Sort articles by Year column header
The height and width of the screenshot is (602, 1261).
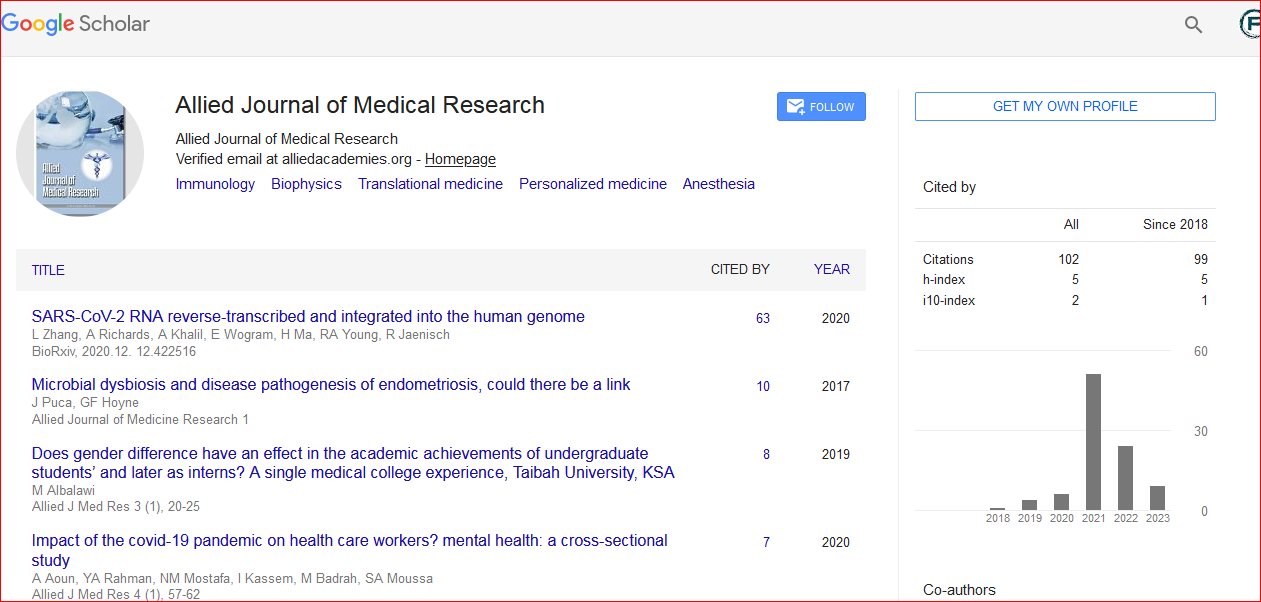point(831,269)
